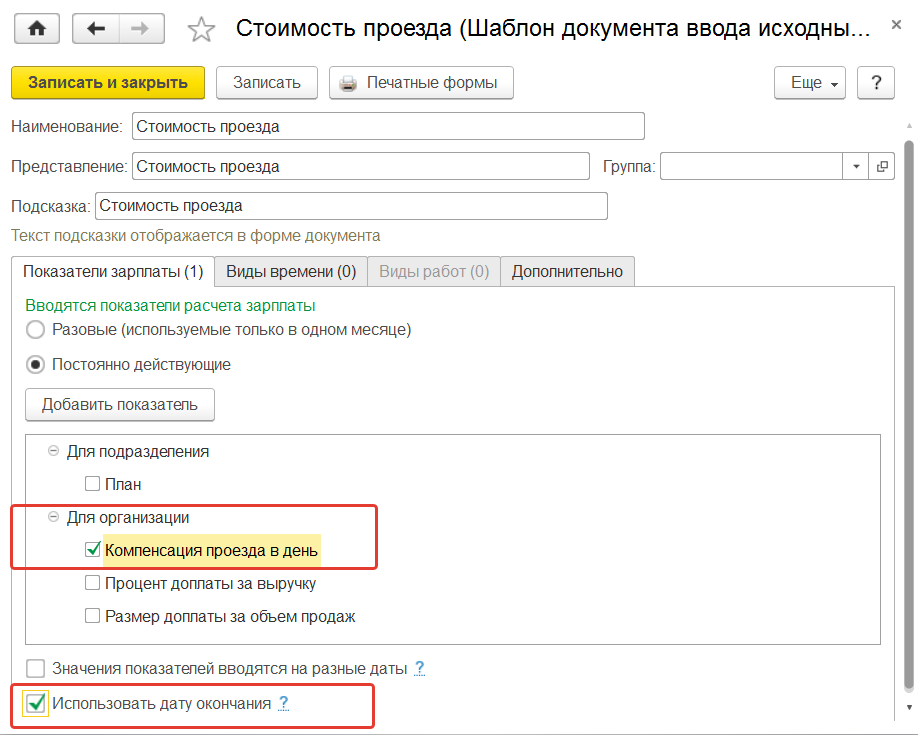Click help mark next to Использовать дату окончания

pos(284,704)
